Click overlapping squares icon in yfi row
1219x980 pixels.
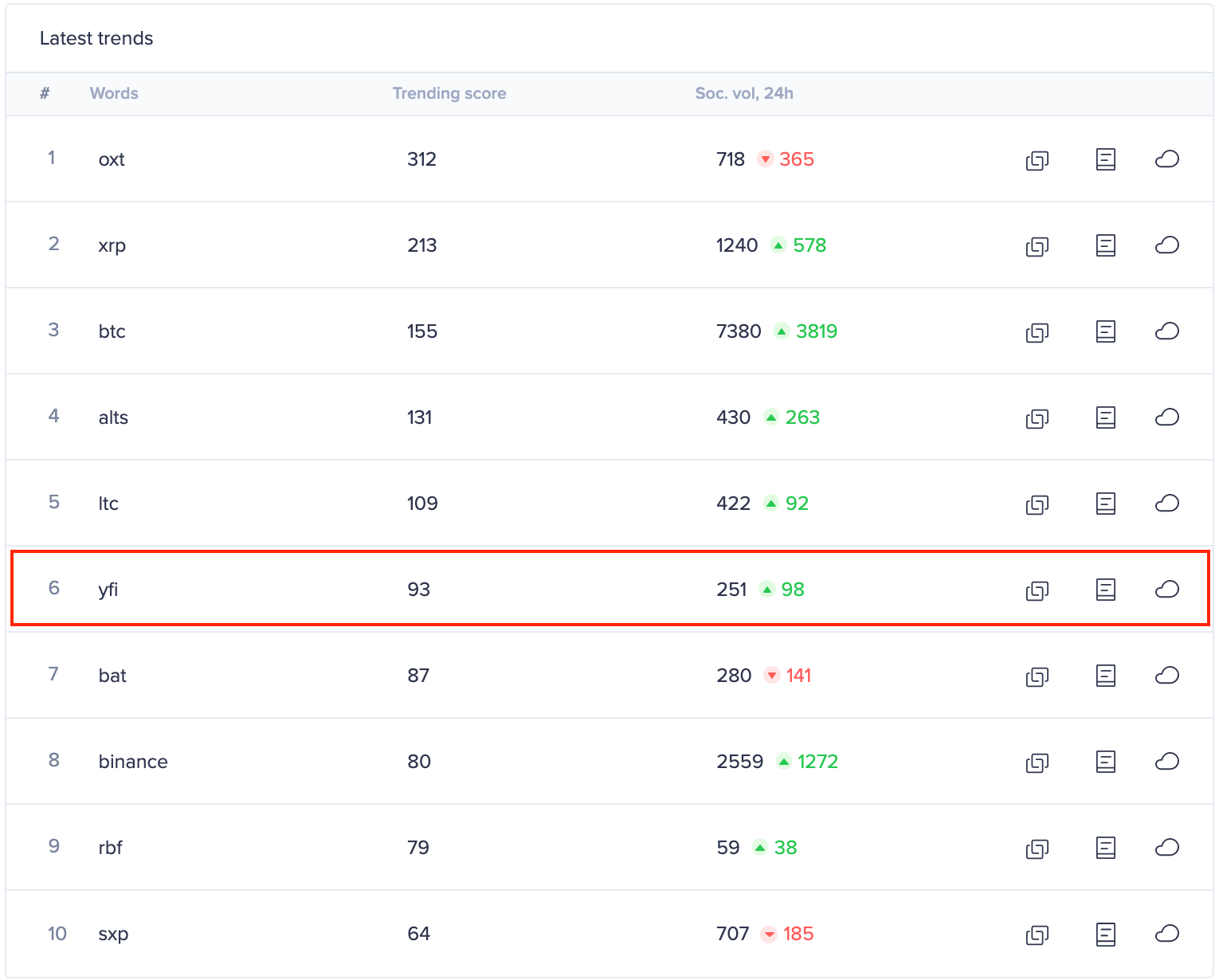point(1037,590)
